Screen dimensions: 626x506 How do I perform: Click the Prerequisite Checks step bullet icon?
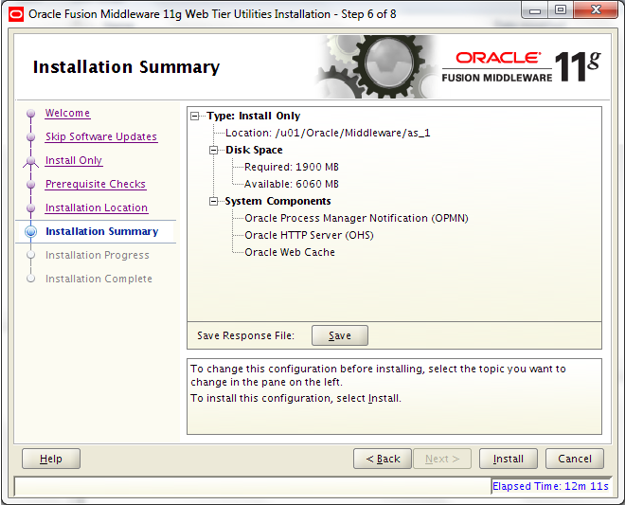31,185
